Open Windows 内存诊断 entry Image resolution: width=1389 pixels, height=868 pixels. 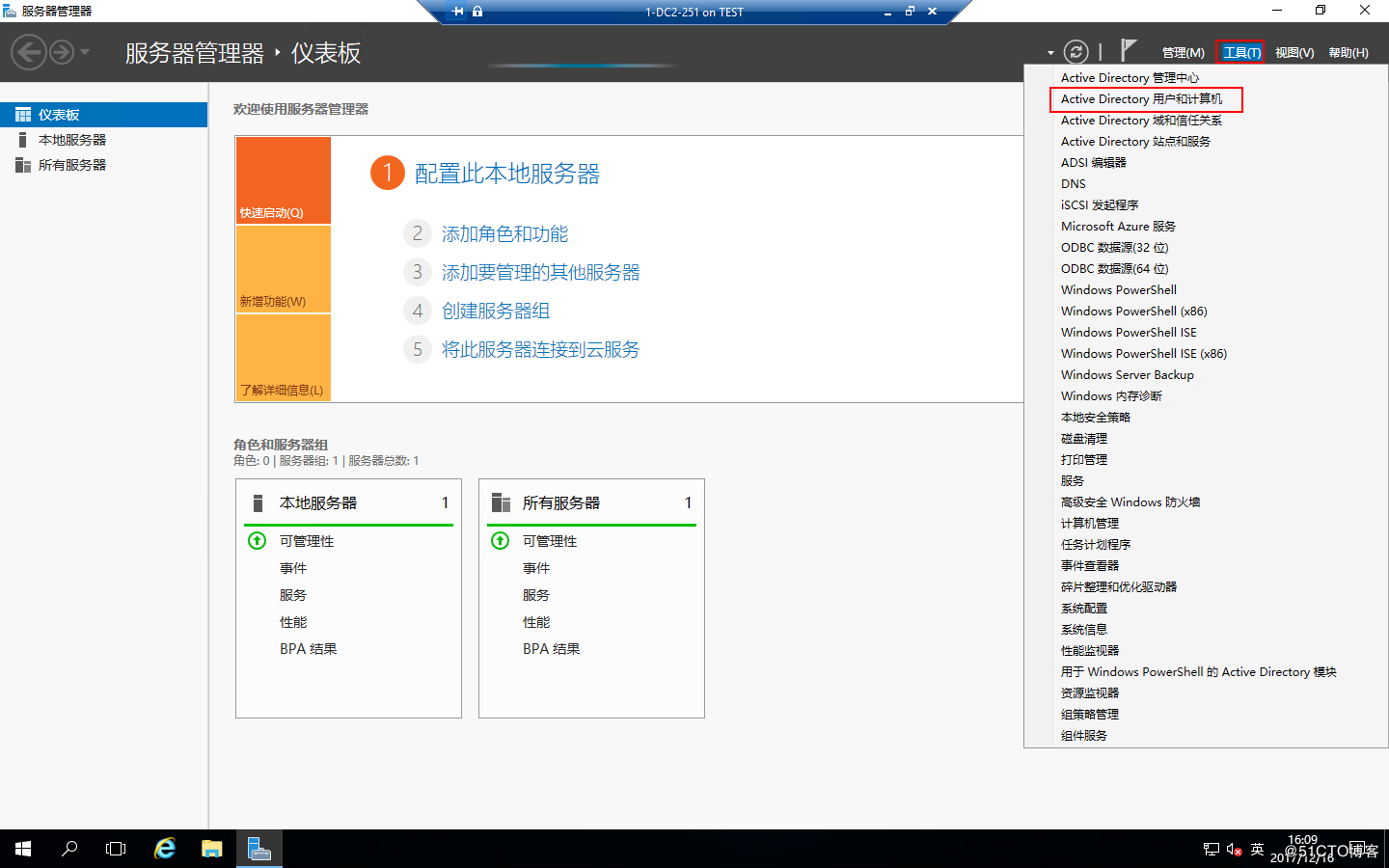1206,396
